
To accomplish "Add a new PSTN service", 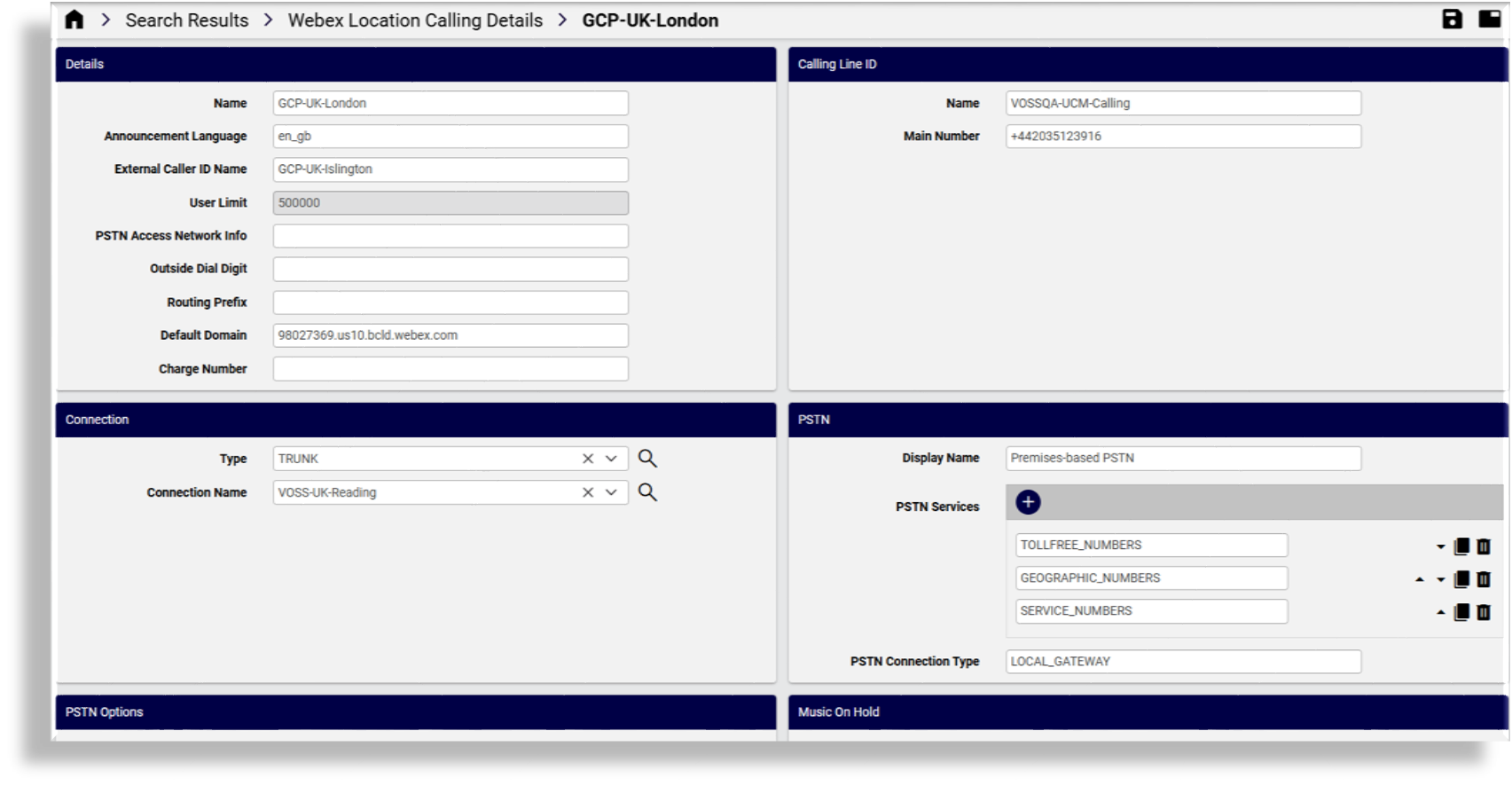I will (x=1028, y=502).
